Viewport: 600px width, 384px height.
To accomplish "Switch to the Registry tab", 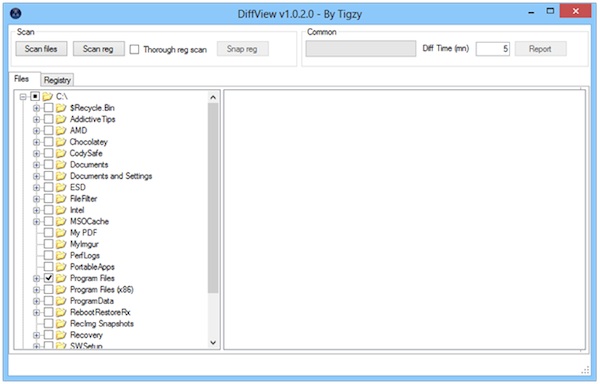I will click(x=57, y=80).
